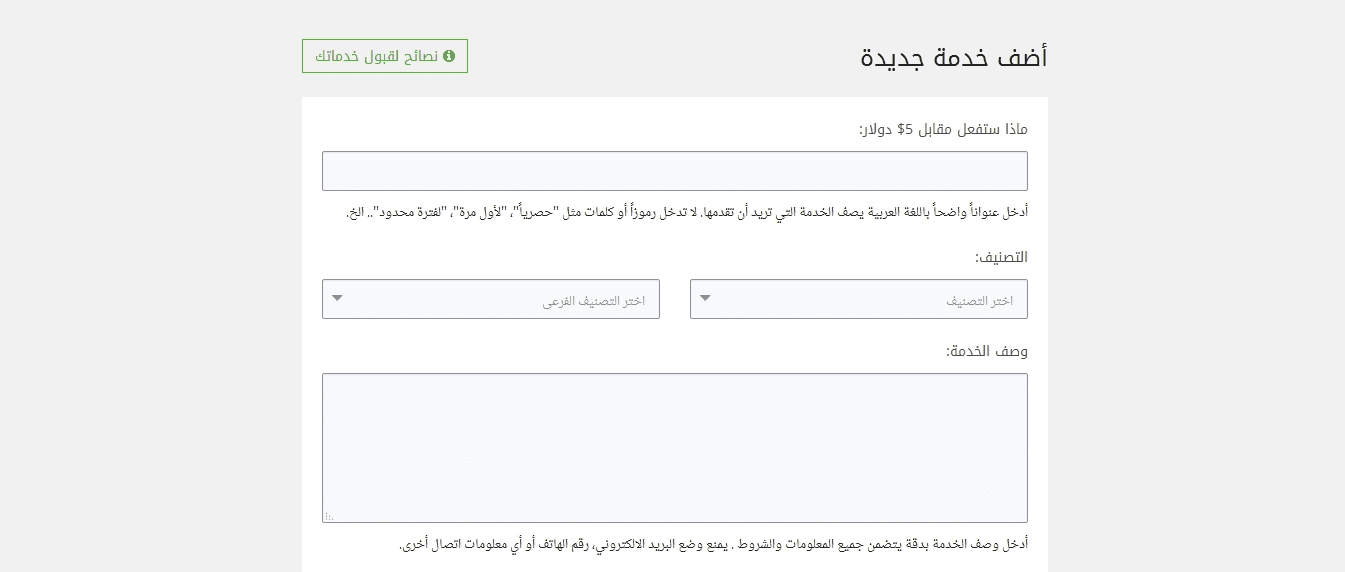
Task: Click the arrow of the subcategory dropdown
Action: tap(338, 298)
